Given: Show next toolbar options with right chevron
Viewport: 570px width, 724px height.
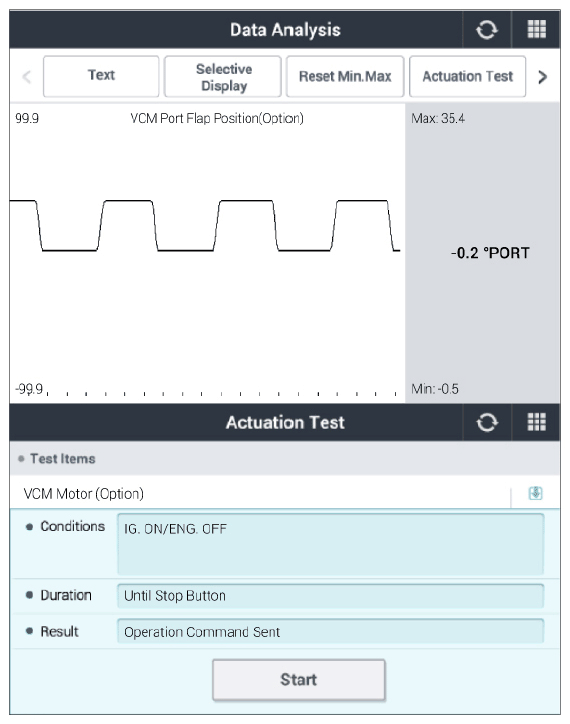Looking at the screenshot, I should [x=543, y=77].
